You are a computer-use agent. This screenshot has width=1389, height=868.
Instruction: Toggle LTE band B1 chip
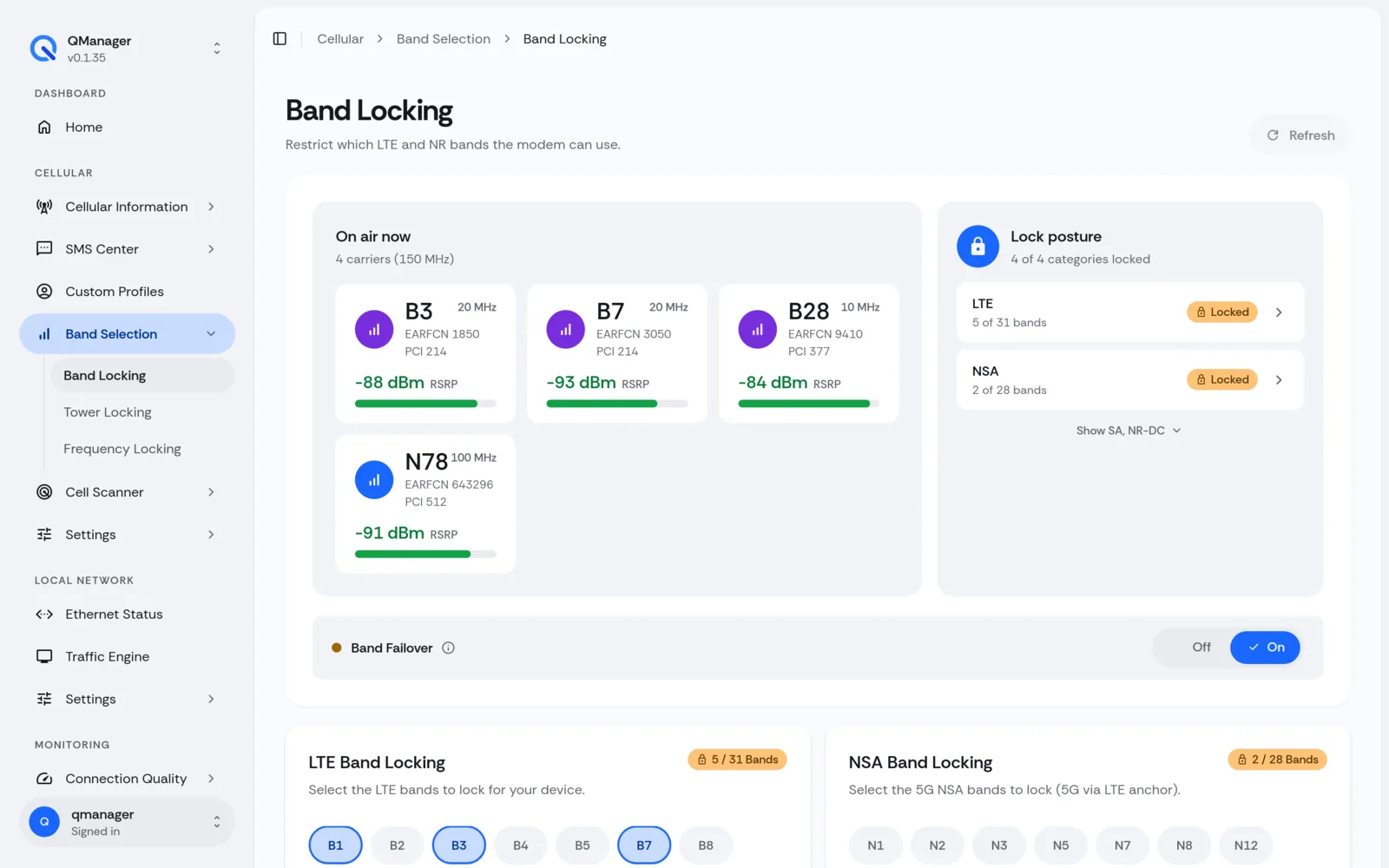(x=335, y=845)
